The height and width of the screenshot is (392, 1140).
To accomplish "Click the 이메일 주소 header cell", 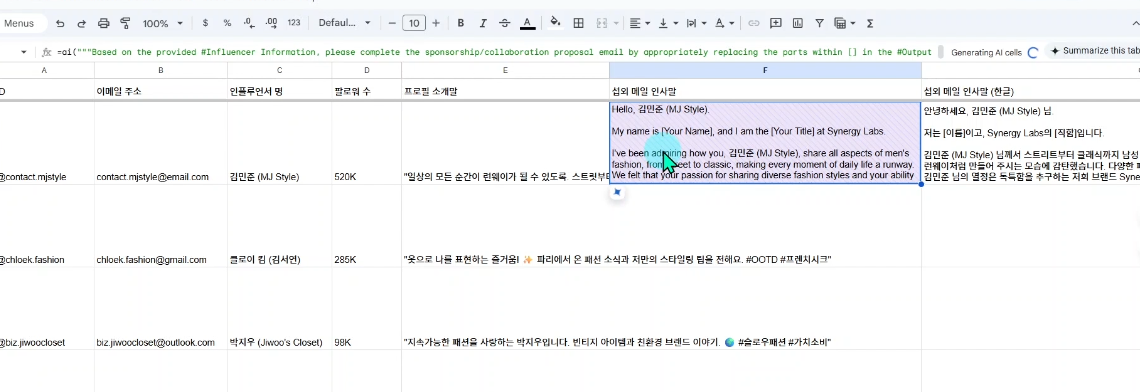I will [161, 91].
